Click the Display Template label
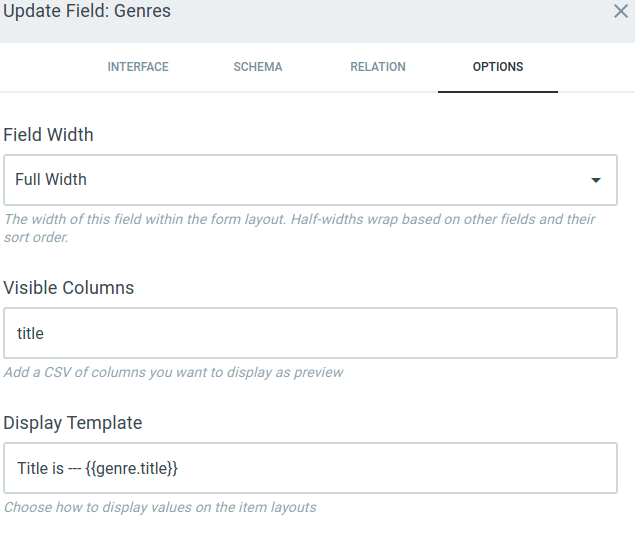The width and height of the screenshot is (635, 540). pyautogui.click(x=73, y=423)
